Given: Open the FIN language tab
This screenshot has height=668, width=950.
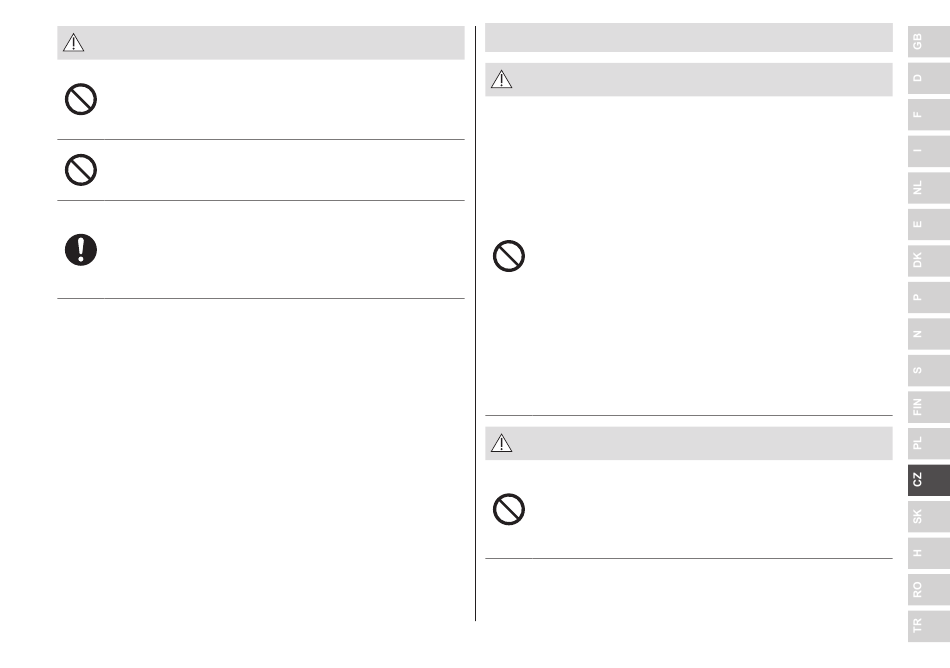Looking at the screenshot, I should coord(929,407).
